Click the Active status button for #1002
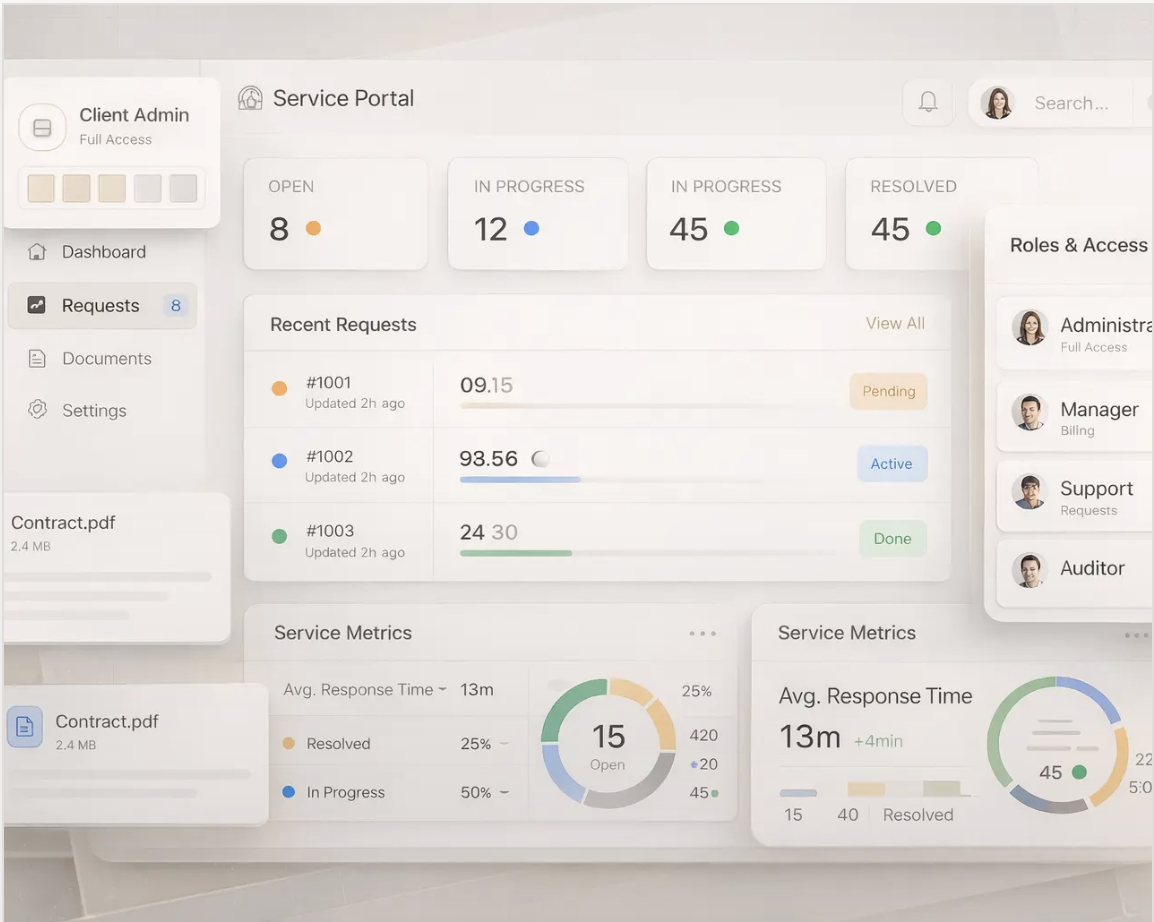This screenshot has width=1154, height=922. [891, 464]
